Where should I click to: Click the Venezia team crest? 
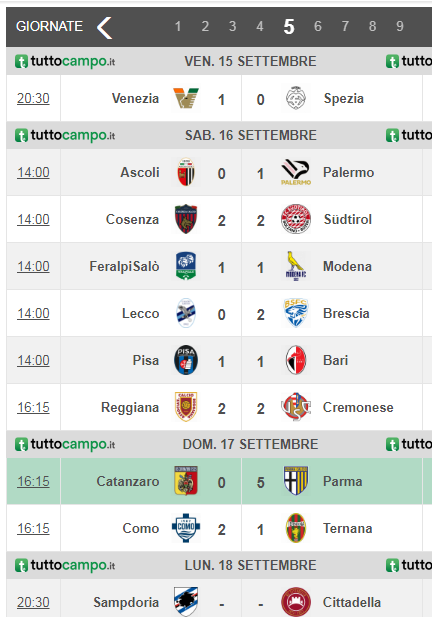point(186,98)
